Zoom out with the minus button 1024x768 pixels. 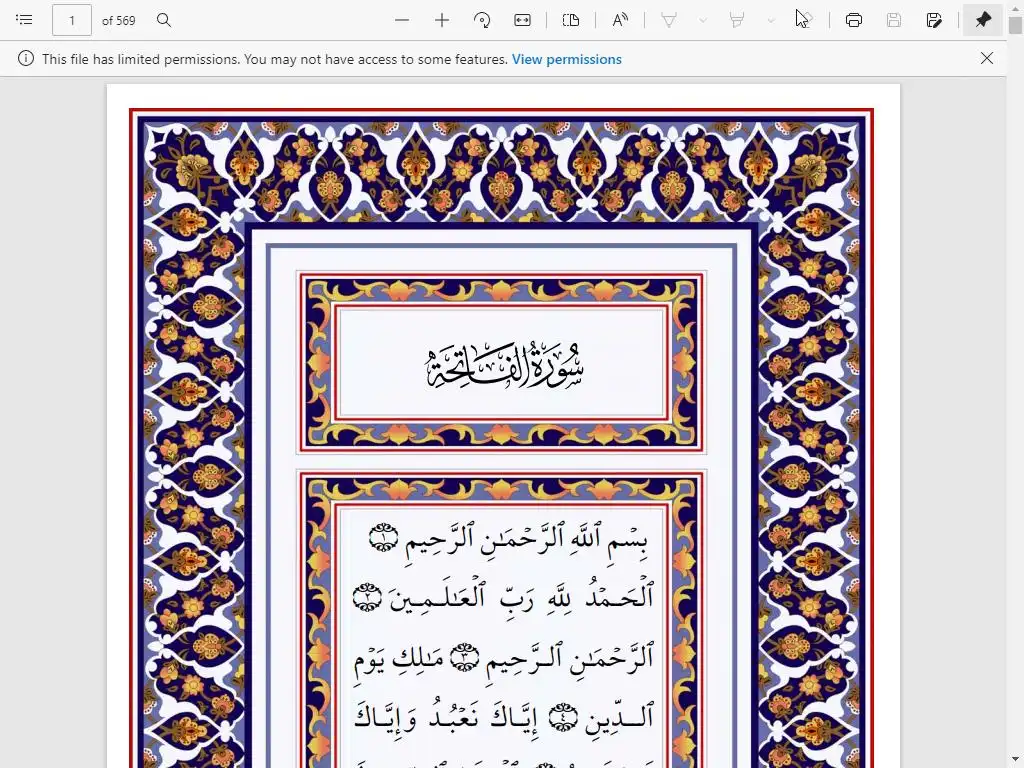402,20
